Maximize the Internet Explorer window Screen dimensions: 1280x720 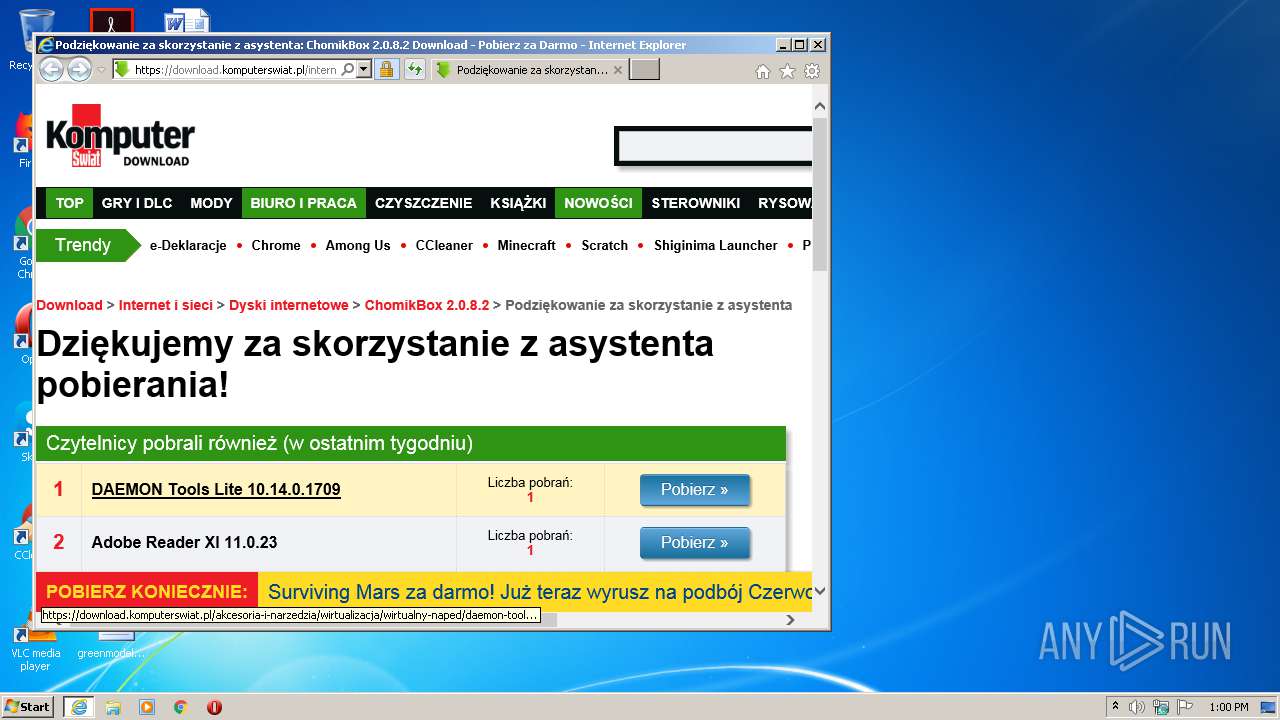(x=799, y=45)
